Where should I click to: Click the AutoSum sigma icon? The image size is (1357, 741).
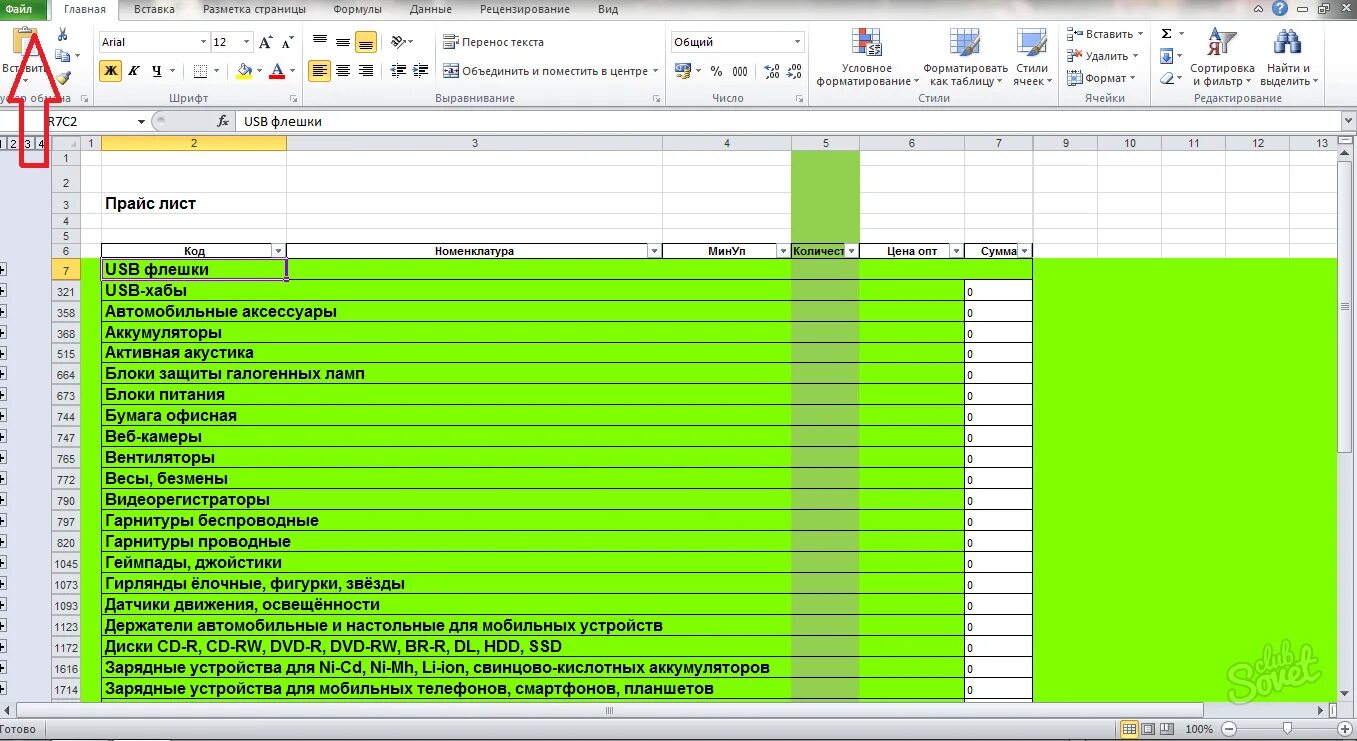point(1166,34)
